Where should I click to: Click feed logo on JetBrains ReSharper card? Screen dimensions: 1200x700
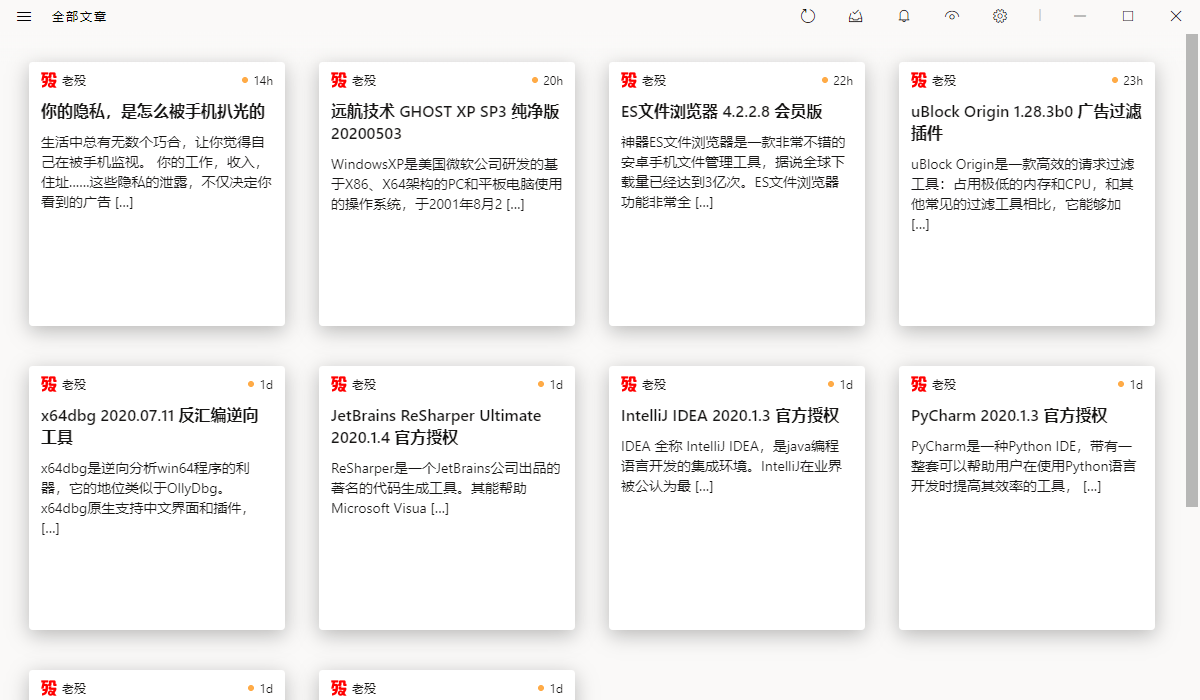[339, 384]
